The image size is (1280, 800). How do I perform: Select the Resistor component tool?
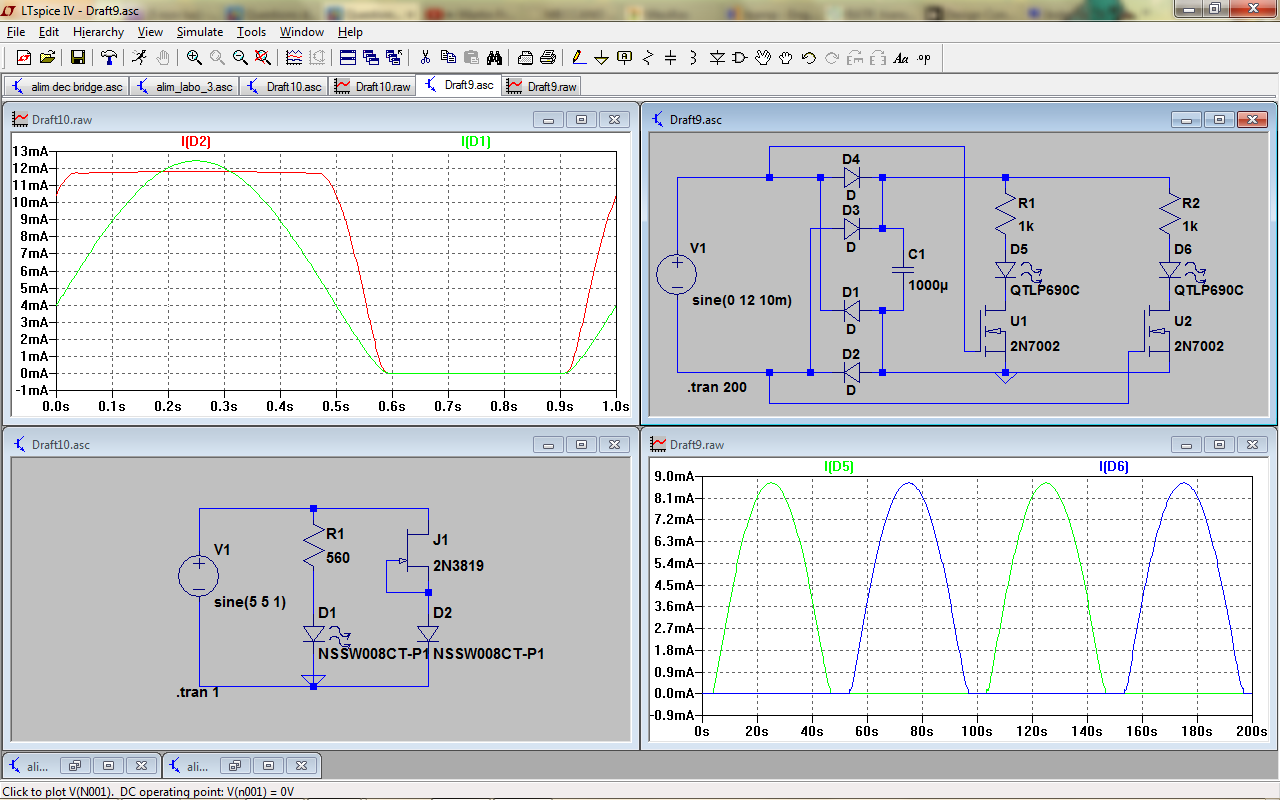click(x=648, y=57)
